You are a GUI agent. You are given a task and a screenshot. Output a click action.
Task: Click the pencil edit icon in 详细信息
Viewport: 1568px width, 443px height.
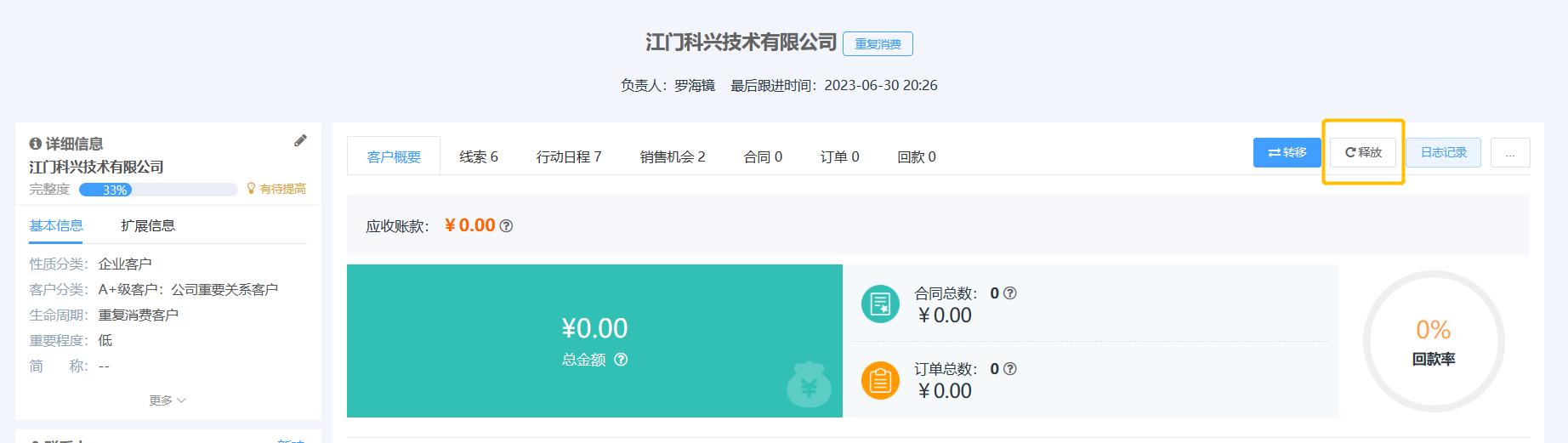(x=300, y=141)
